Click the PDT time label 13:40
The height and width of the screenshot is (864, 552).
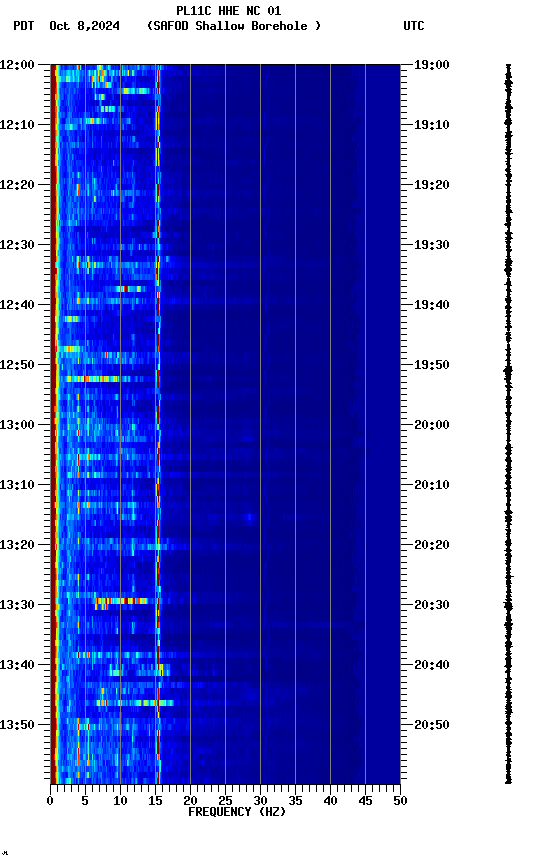point(17,666)
